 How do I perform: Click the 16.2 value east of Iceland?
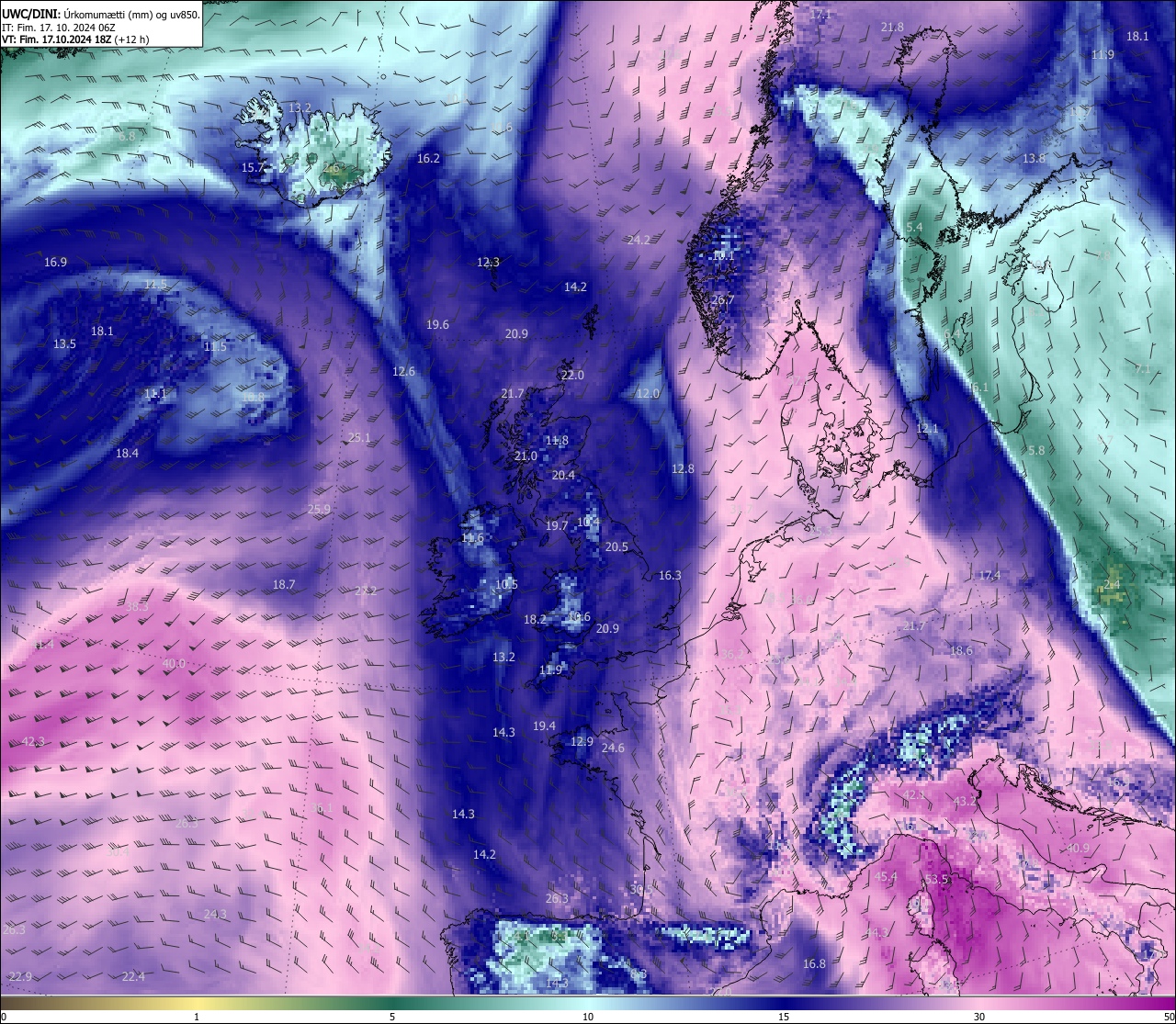point(428,158)
